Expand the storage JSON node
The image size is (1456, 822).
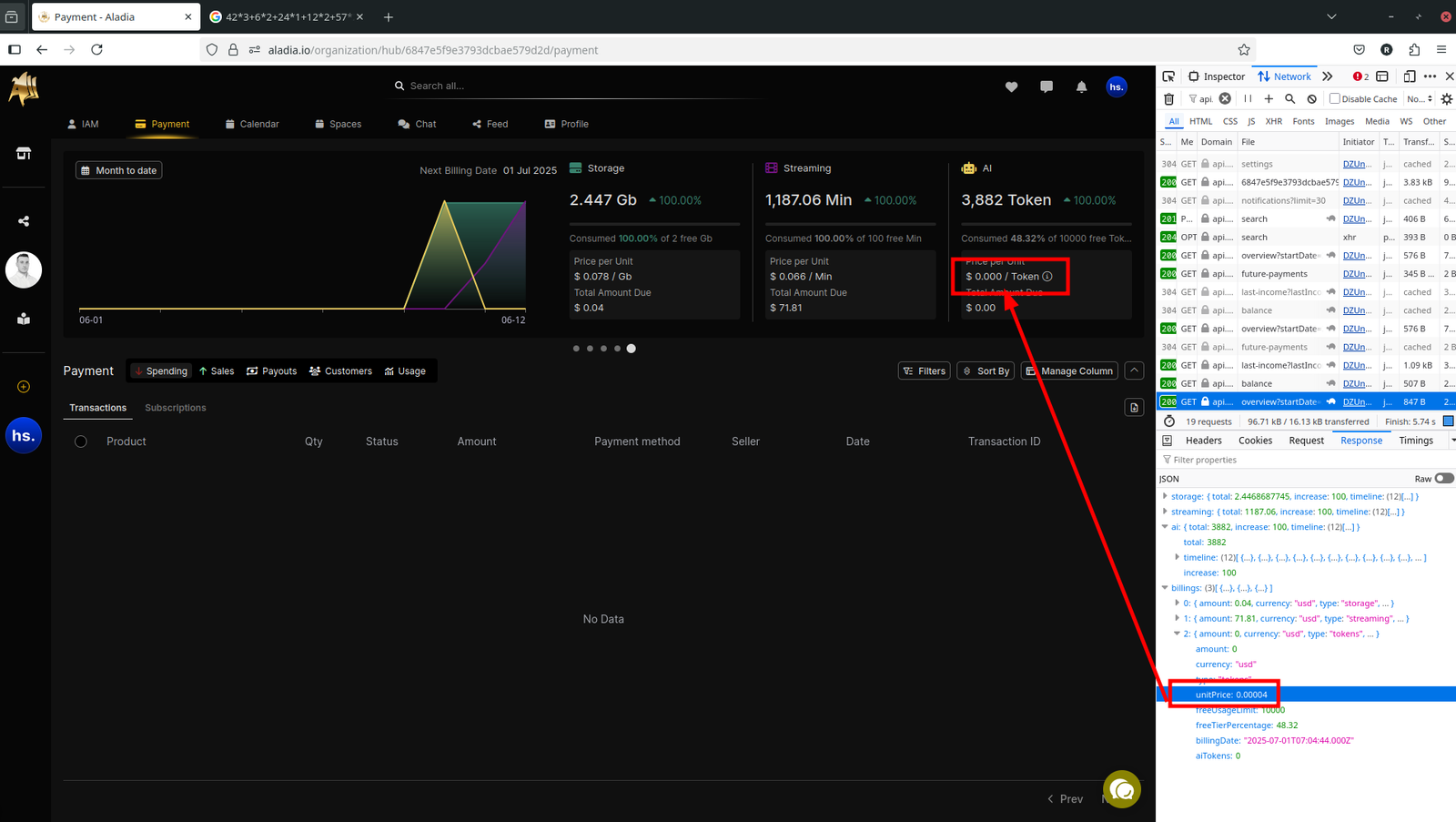[1165, 496]
